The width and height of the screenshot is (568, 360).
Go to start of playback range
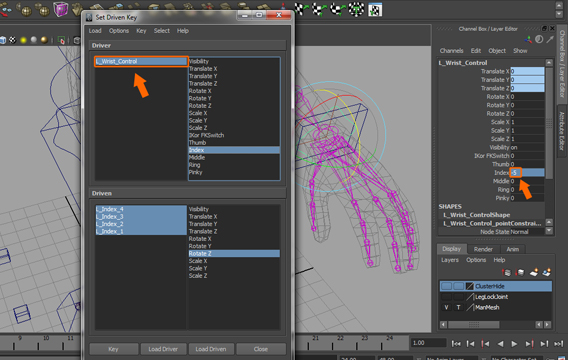point(456,344)
